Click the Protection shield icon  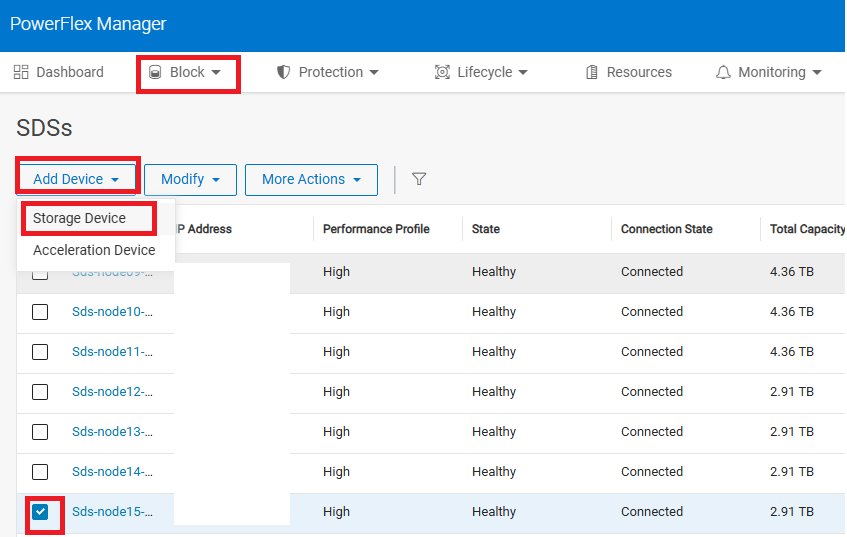click(284, 72)
